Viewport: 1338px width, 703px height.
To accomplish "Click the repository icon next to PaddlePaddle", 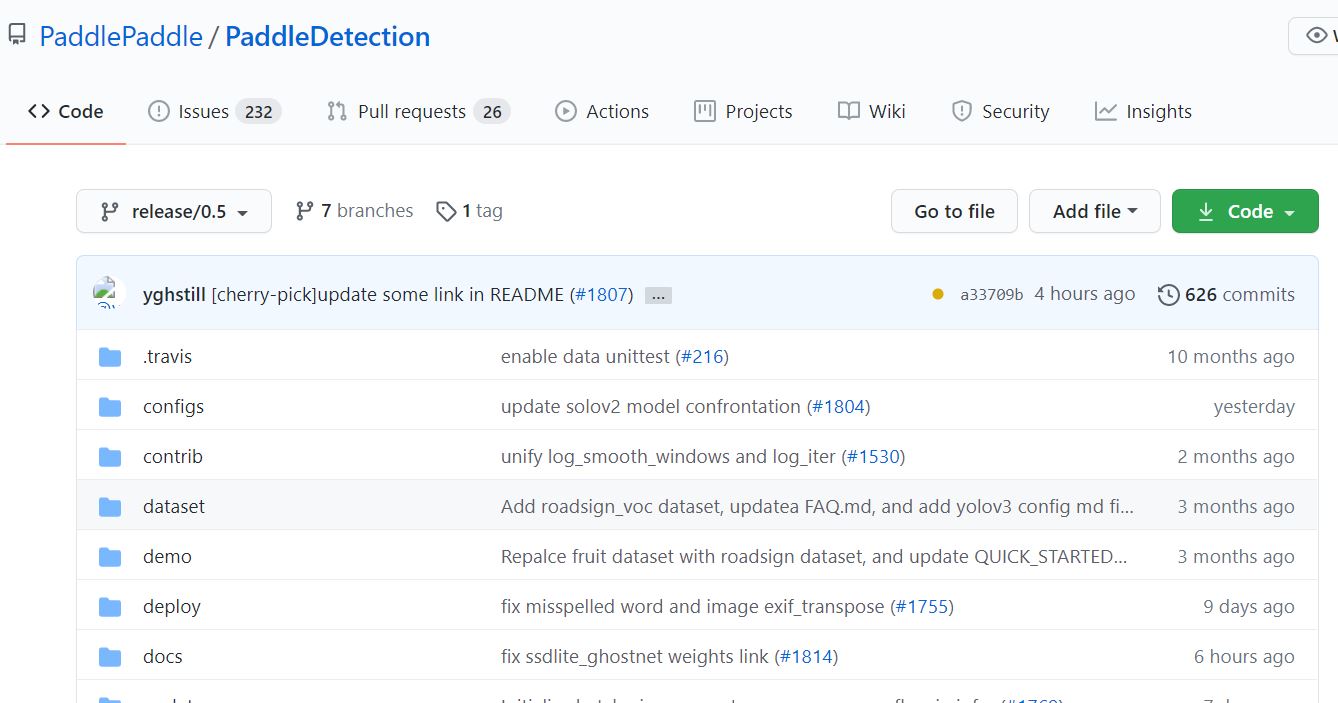I will [x=17, y=36].
